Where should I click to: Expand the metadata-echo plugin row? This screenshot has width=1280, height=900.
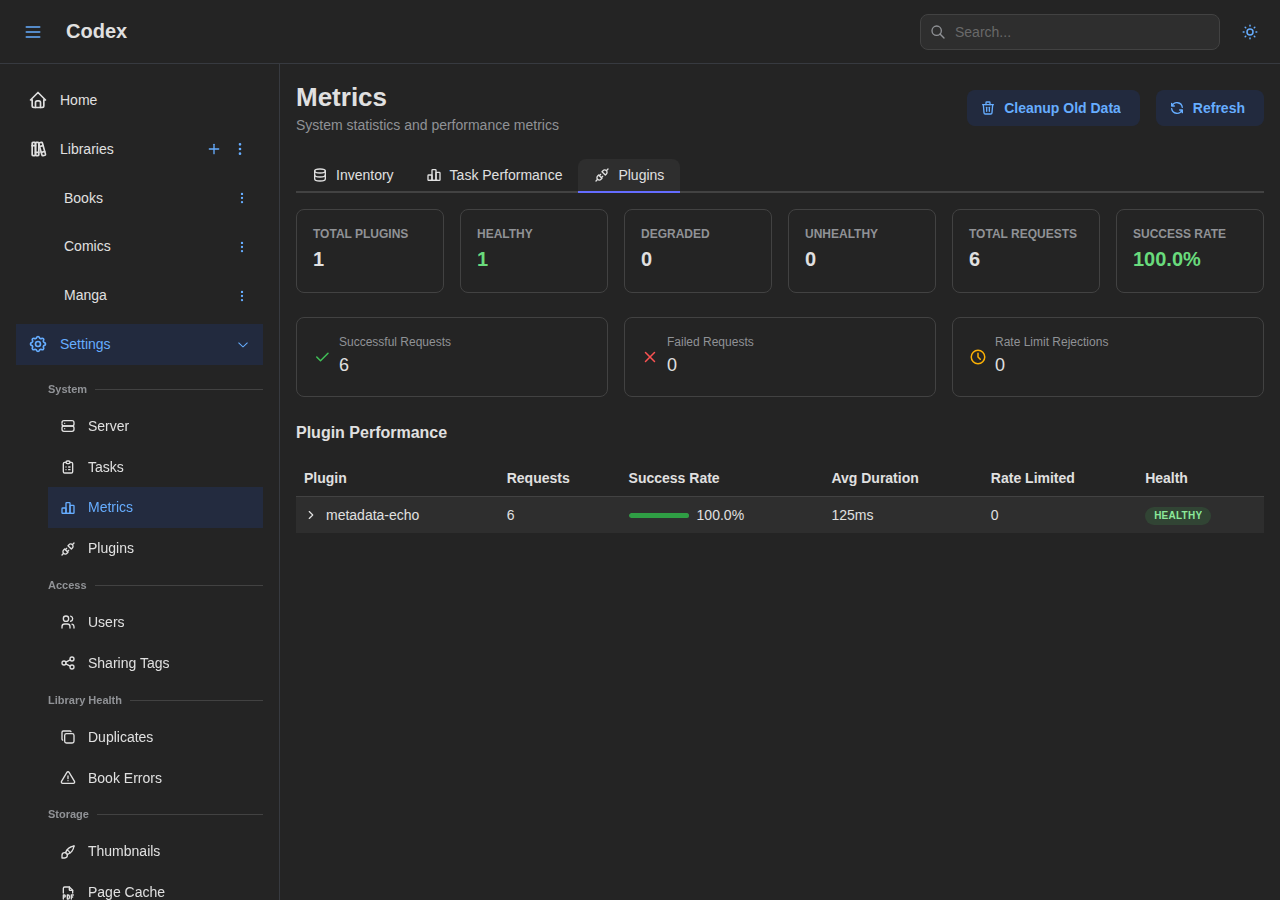(x=310, y=515)
